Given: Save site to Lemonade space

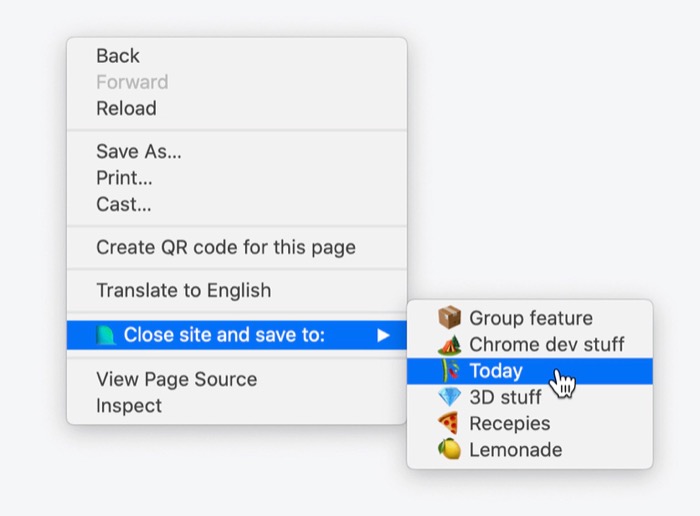Looking at the screenshot, I should click(x=529, y=449).
